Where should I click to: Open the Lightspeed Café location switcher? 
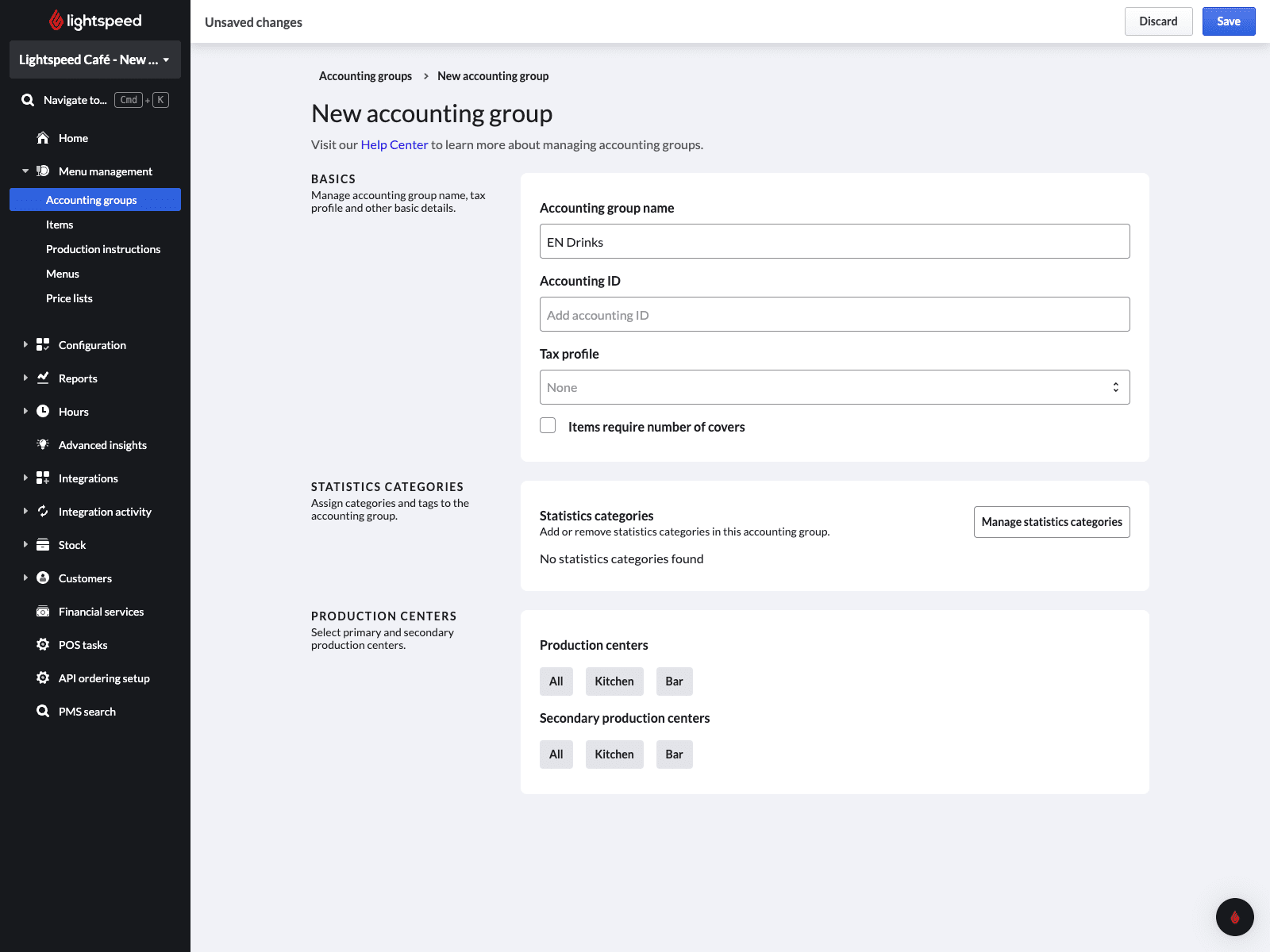(x=94, y=59)
